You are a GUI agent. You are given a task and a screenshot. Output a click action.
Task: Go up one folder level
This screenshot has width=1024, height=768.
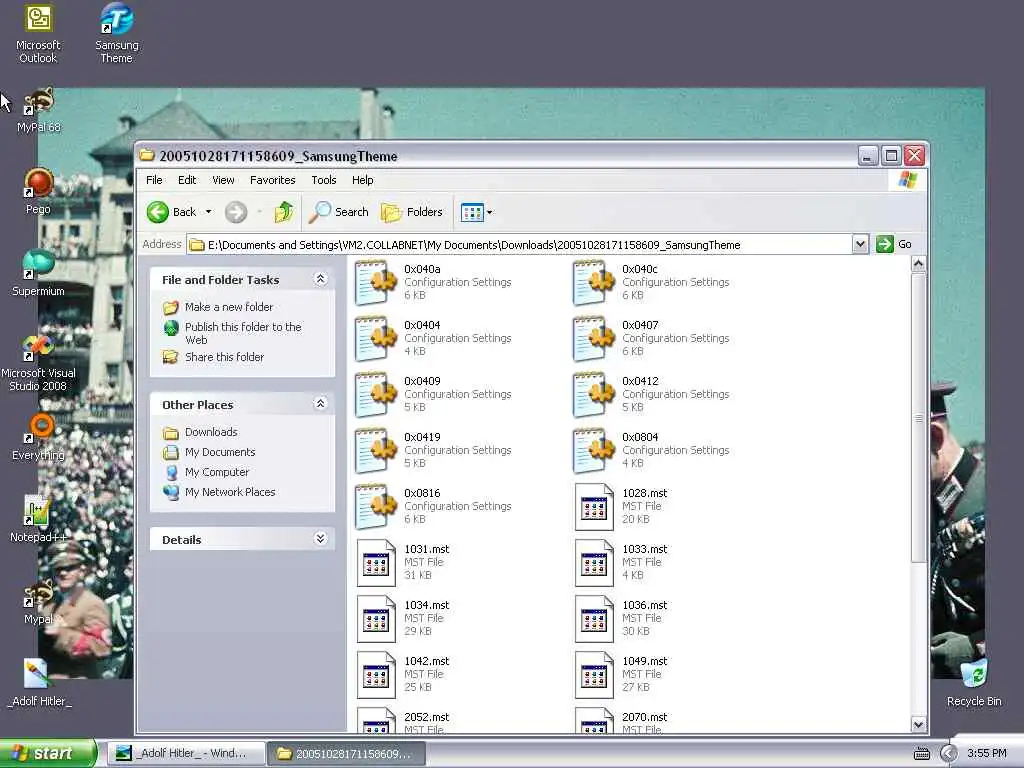click(283, 212)
